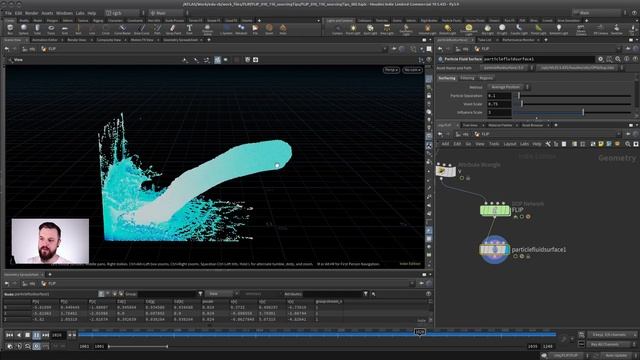
Task: Select the Grid shelf tool
Action: (64, 29)
